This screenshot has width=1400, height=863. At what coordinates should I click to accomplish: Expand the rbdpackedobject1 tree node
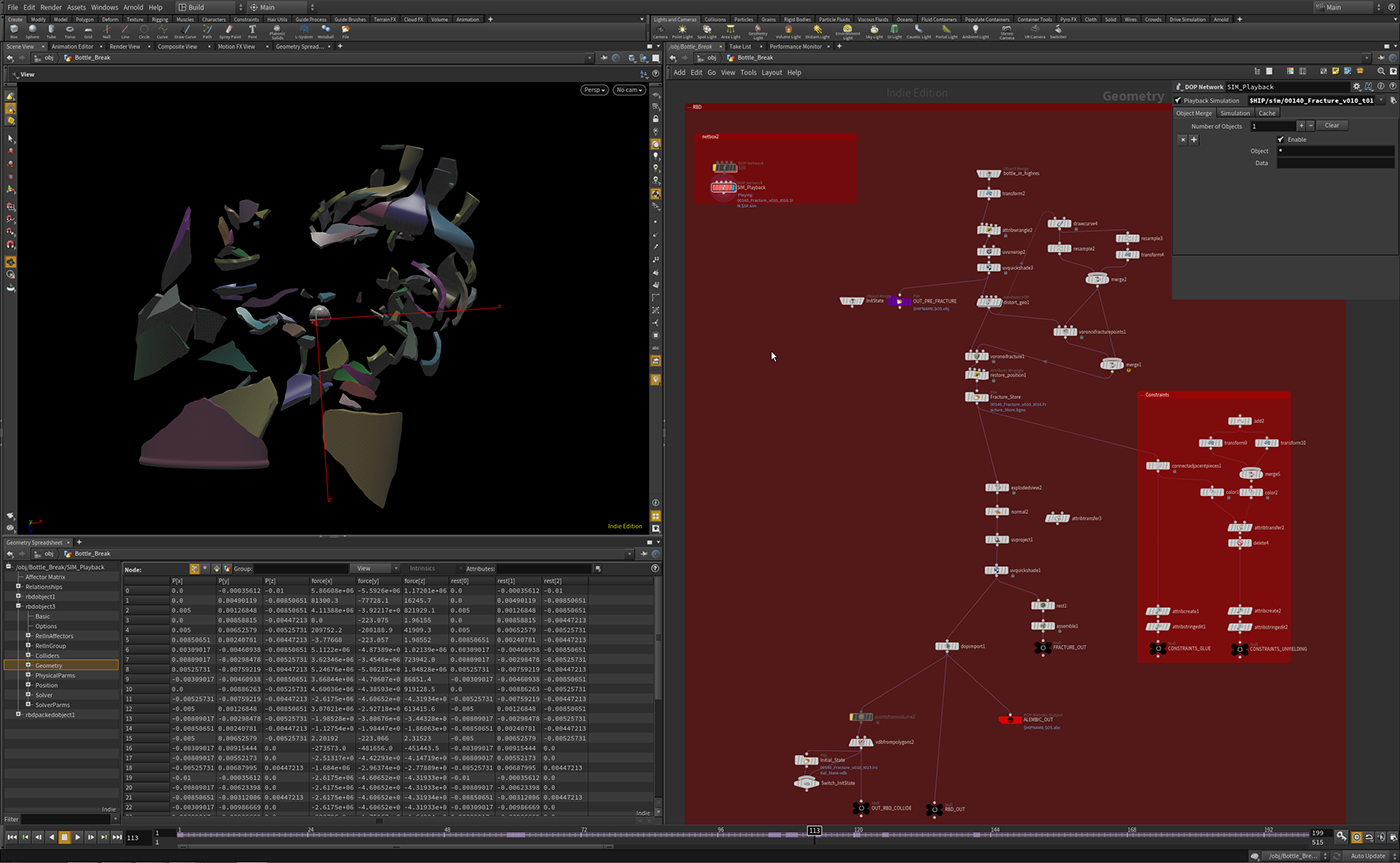(x=18, y=714)
